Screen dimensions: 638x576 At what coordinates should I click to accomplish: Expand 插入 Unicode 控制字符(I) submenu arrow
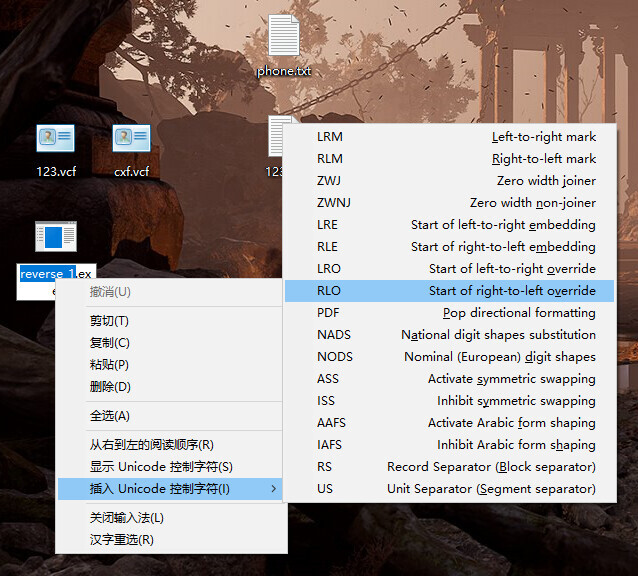pos(273,489)
